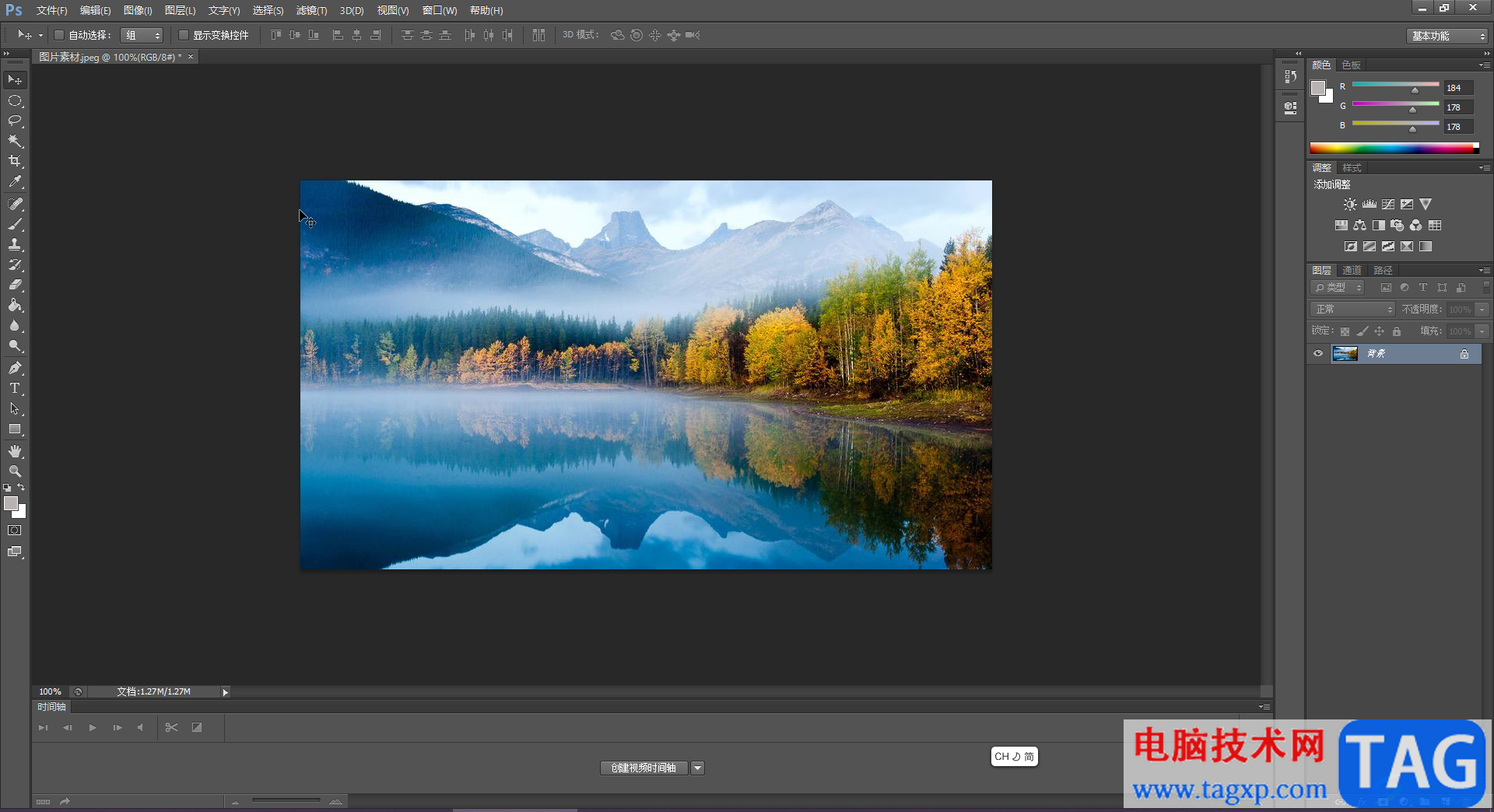Switch to the 色板 tab
This screenshot has height=812, width=1494.
[1351, 65]
